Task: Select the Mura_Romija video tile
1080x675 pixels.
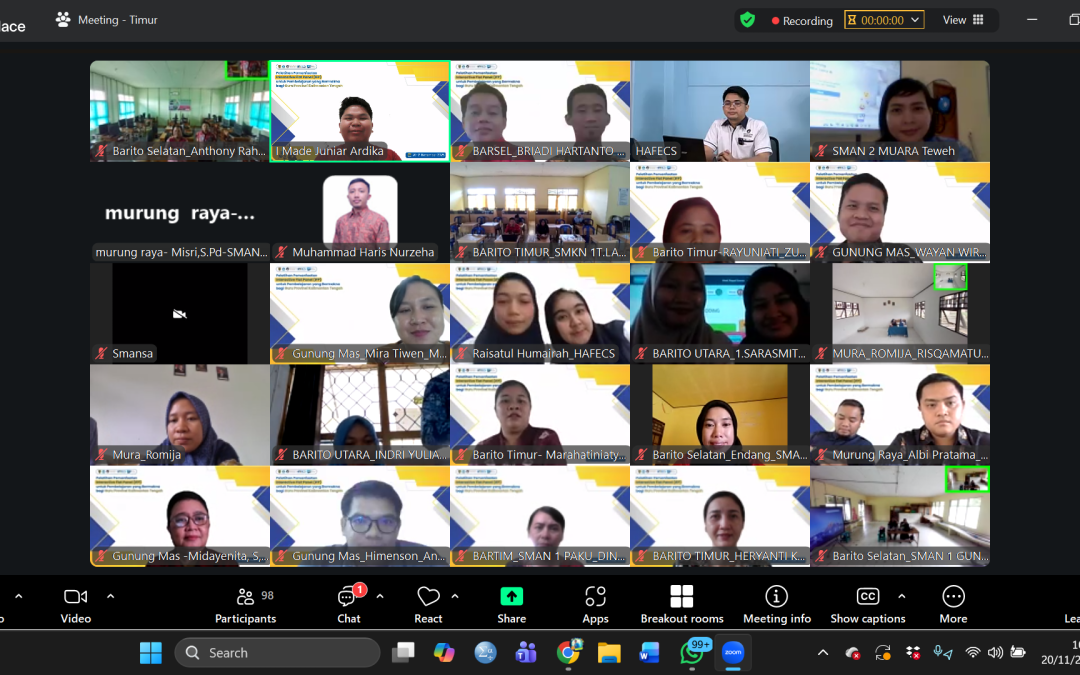Action: tap(179, 415)
